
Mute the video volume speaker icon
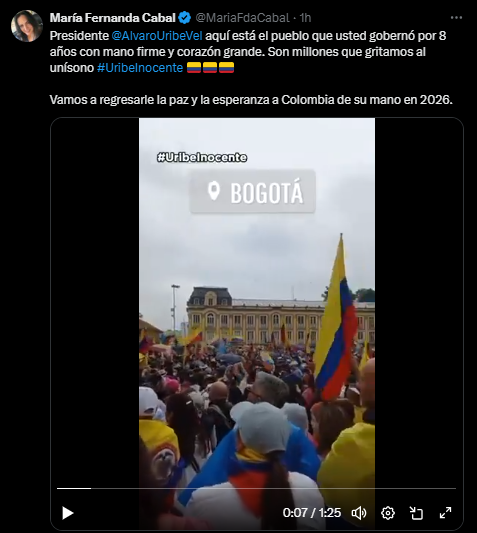tap(359, 513)
